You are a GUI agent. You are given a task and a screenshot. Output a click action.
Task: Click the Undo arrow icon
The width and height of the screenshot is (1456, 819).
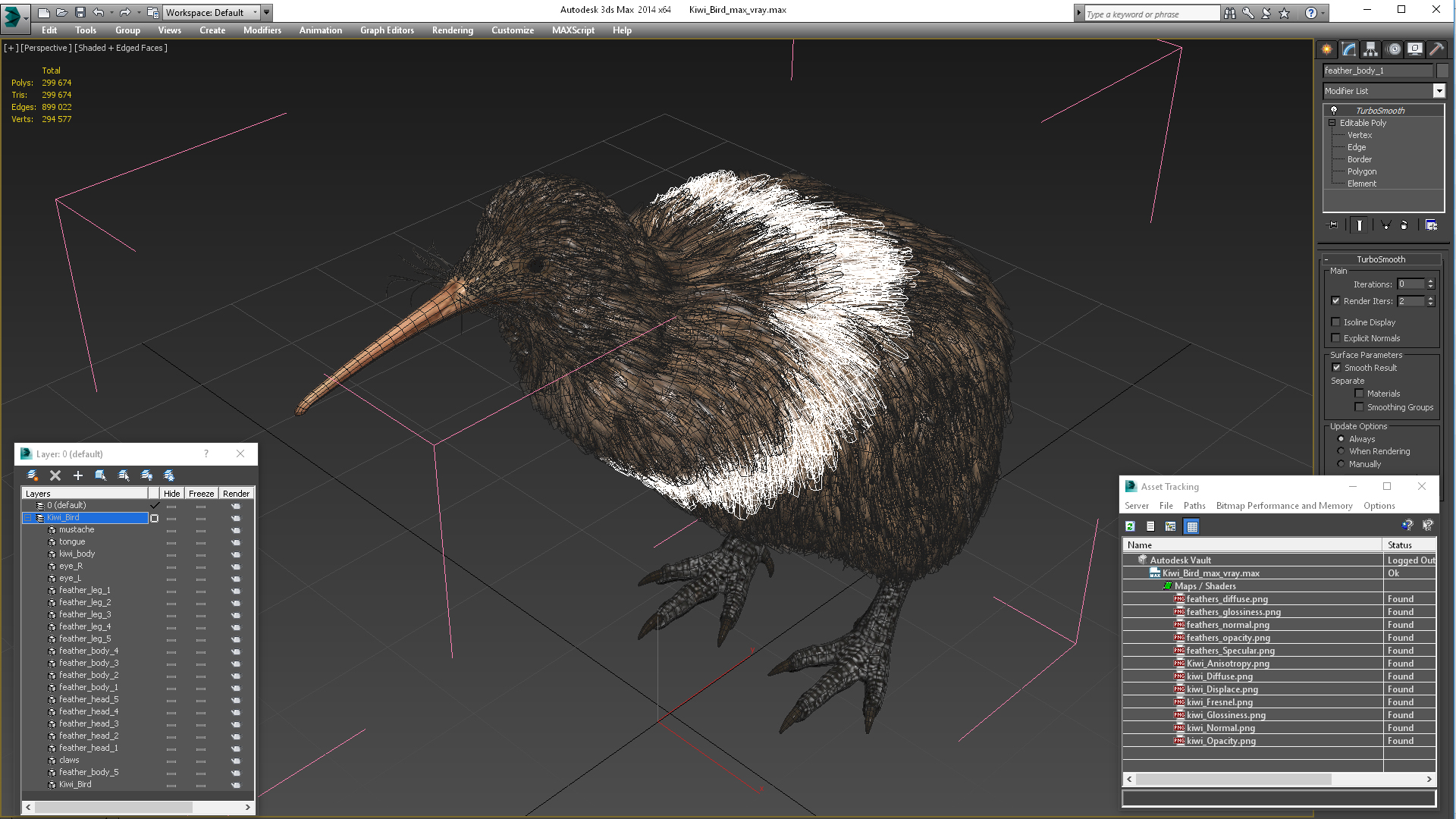(x=98, y=12)
